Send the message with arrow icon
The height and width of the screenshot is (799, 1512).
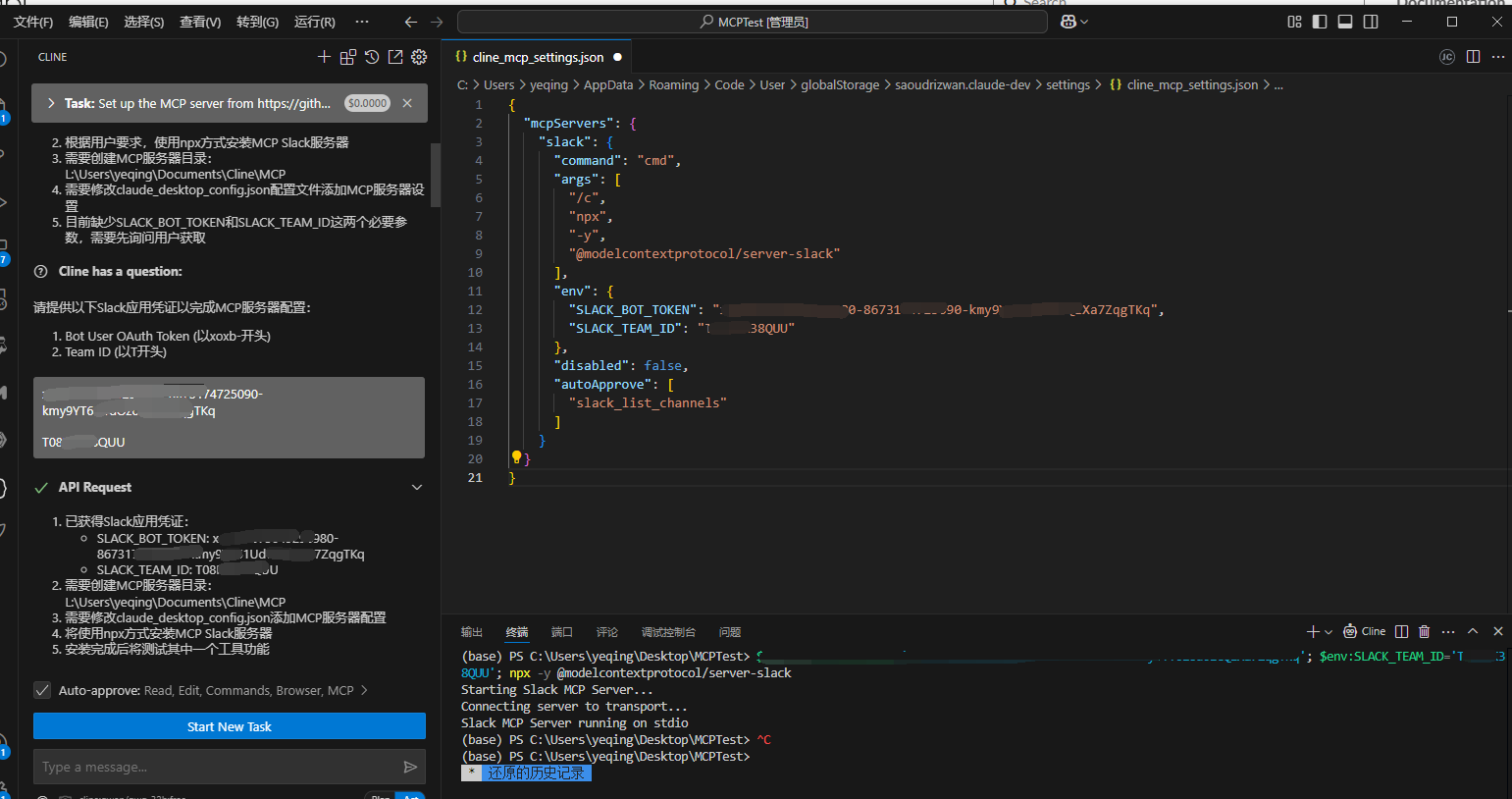pos(410,767)
